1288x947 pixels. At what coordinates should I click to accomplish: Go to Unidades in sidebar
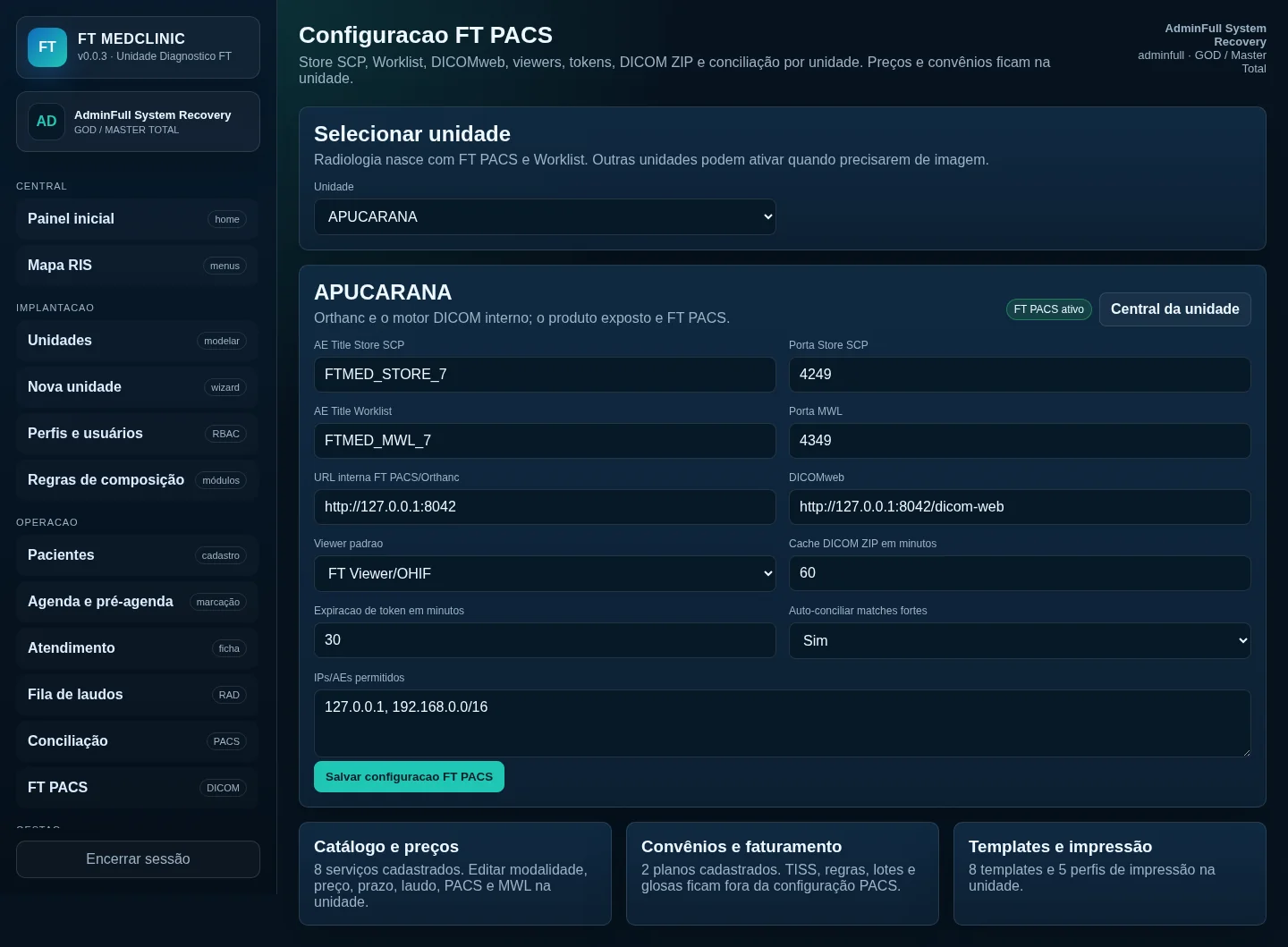click(x=137, y=341)
